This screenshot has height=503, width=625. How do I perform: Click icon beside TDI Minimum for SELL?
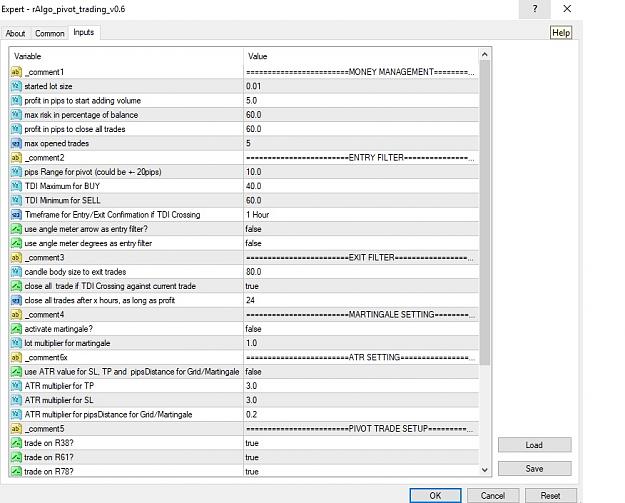(16, 200)
